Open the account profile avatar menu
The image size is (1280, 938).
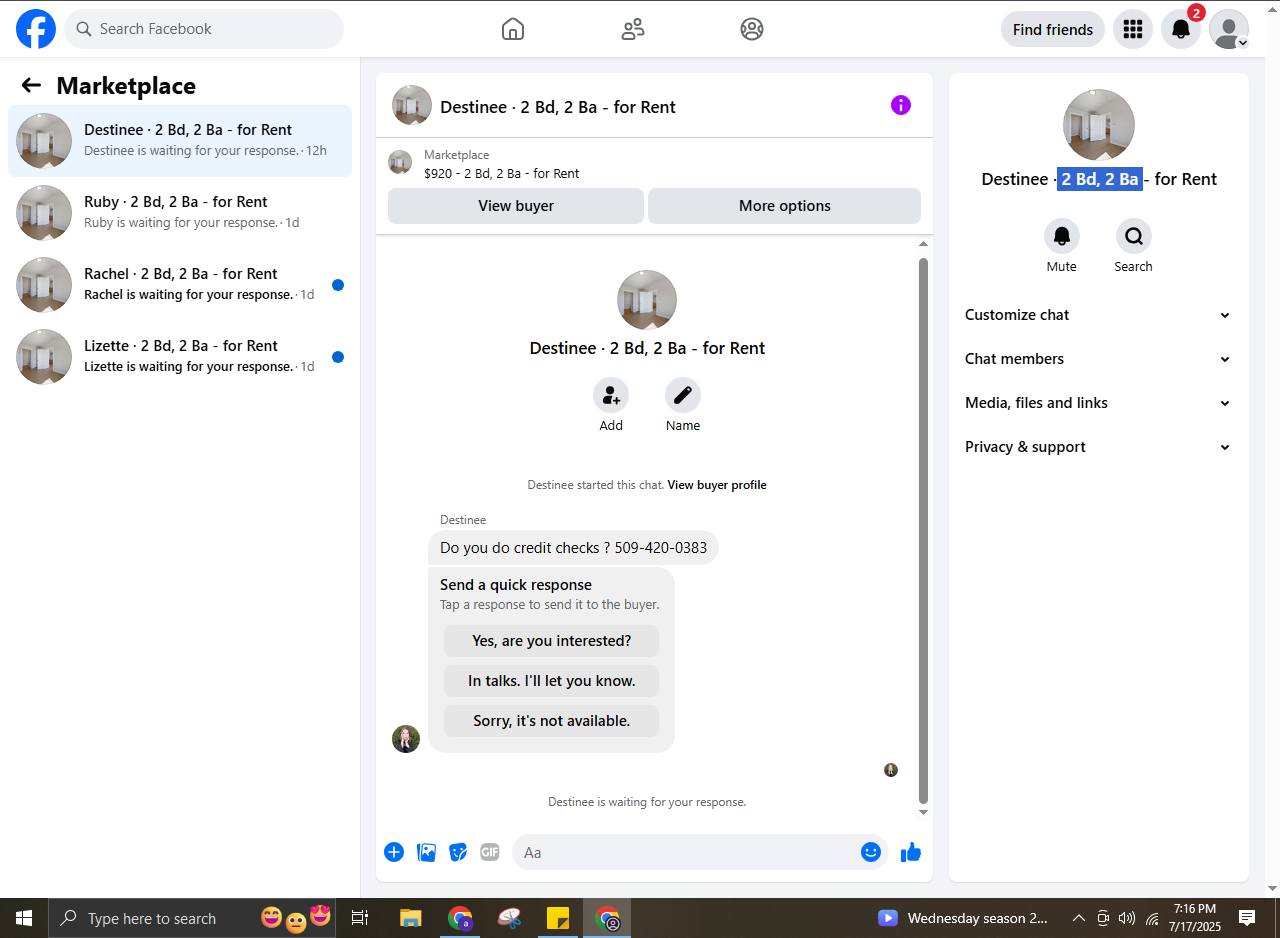[x=1229, y=29]
